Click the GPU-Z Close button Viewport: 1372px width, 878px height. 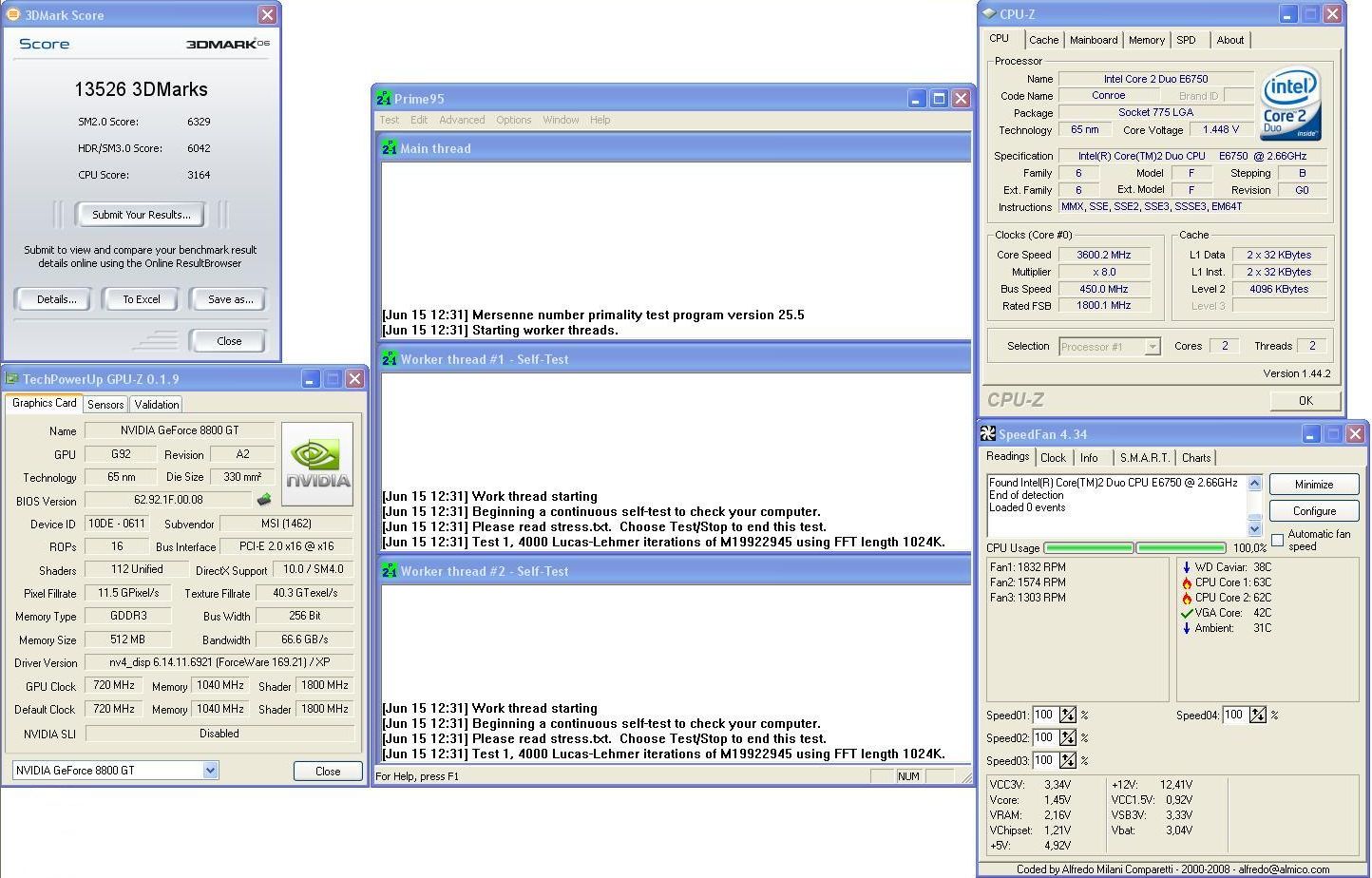[x=328, y=771]
